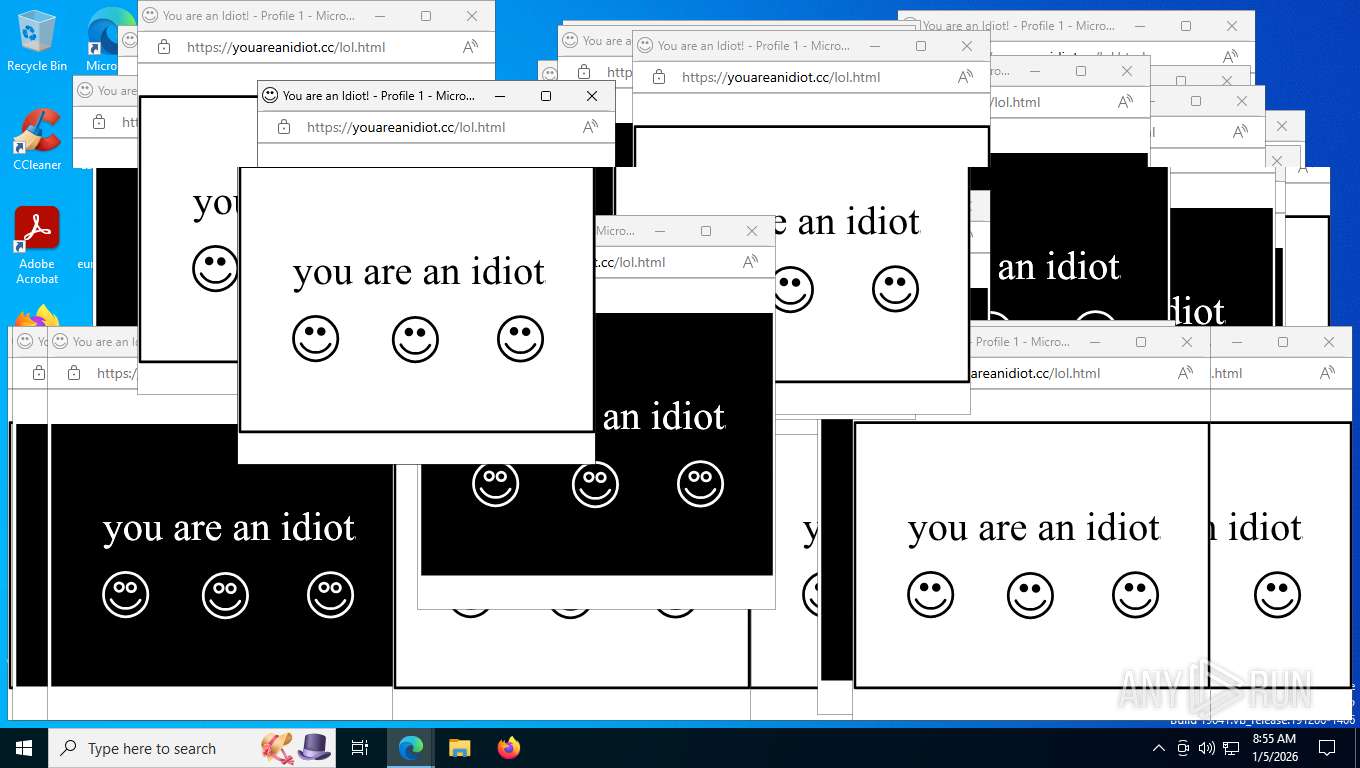1360x768 pixels.
Task: Close the popup showing only '/lol.html' address
Action: [1127, 71]
